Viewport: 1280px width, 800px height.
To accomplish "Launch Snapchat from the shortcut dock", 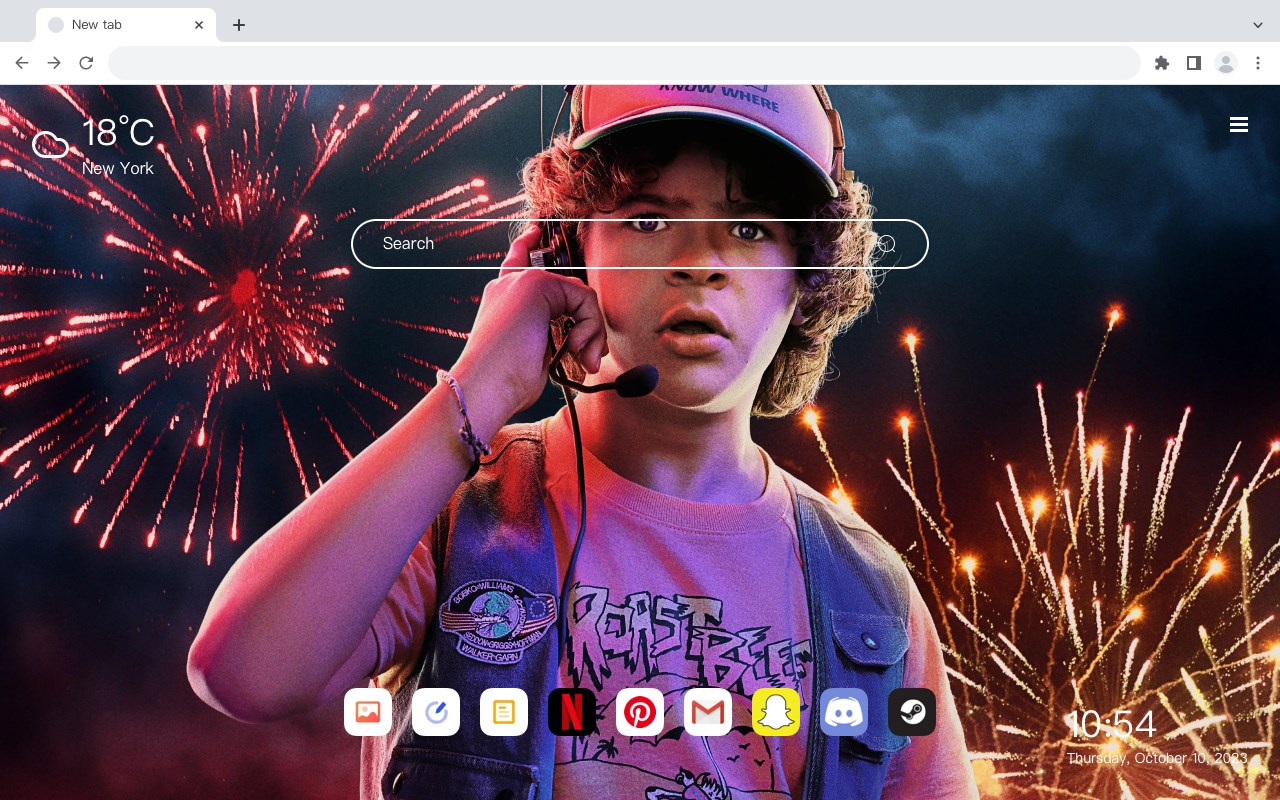I will coord(776,712).
